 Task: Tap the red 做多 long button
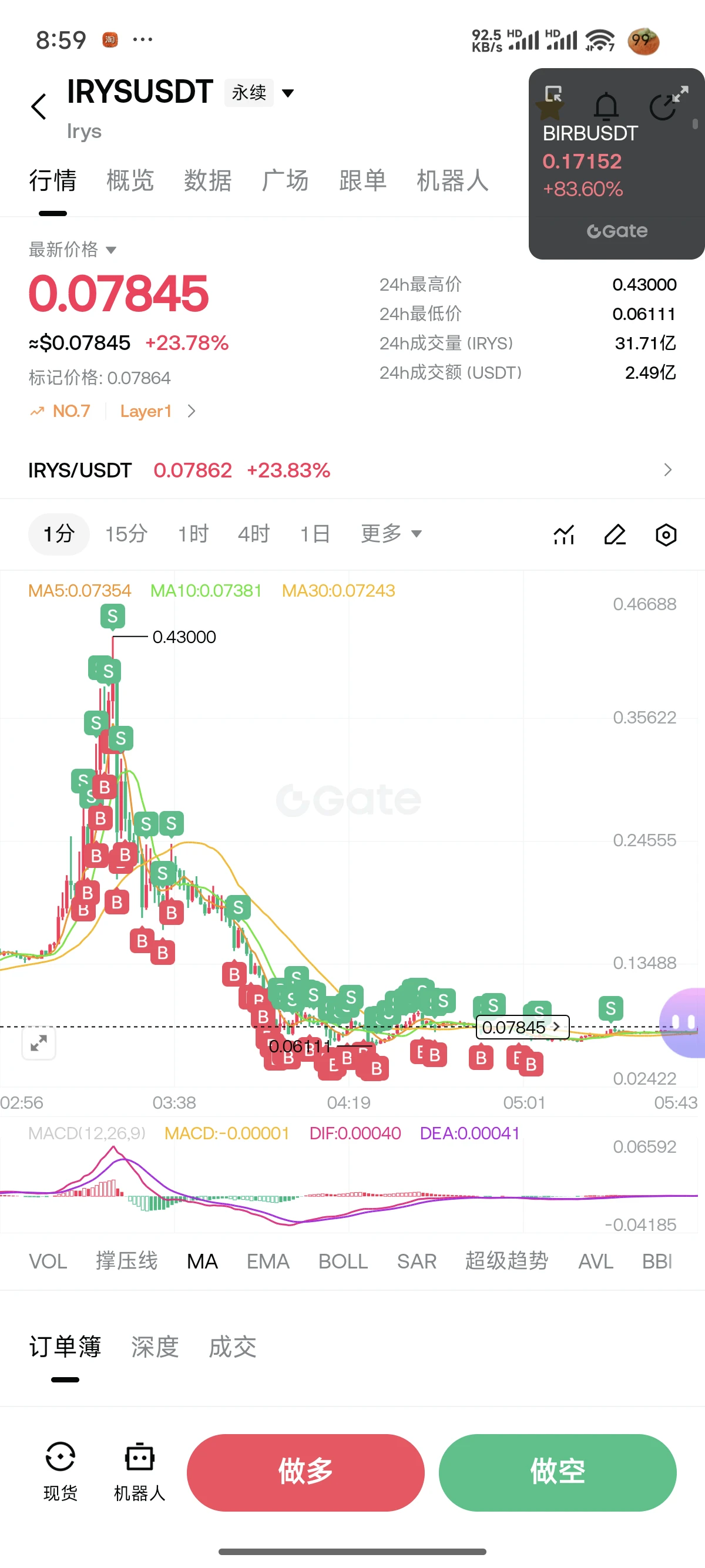point(305,1472)
